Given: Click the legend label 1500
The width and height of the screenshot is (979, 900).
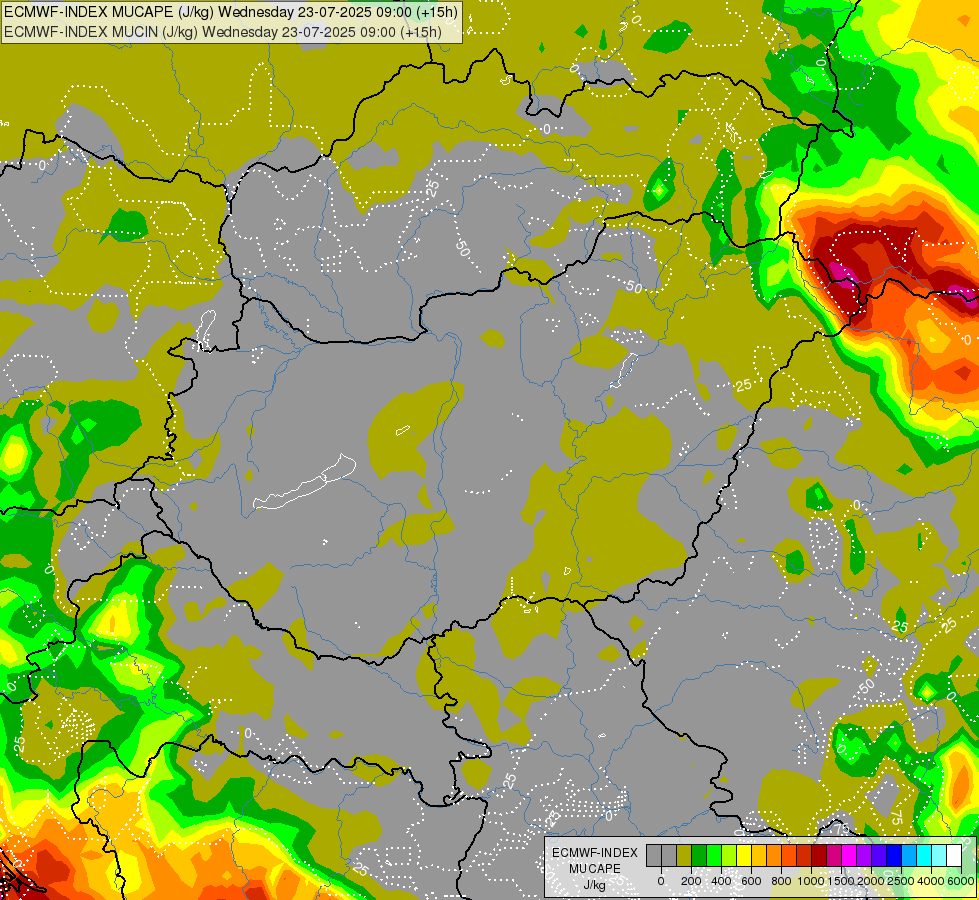Looking at the screenshot, I should pyautogui.click(x=841, y=881).
